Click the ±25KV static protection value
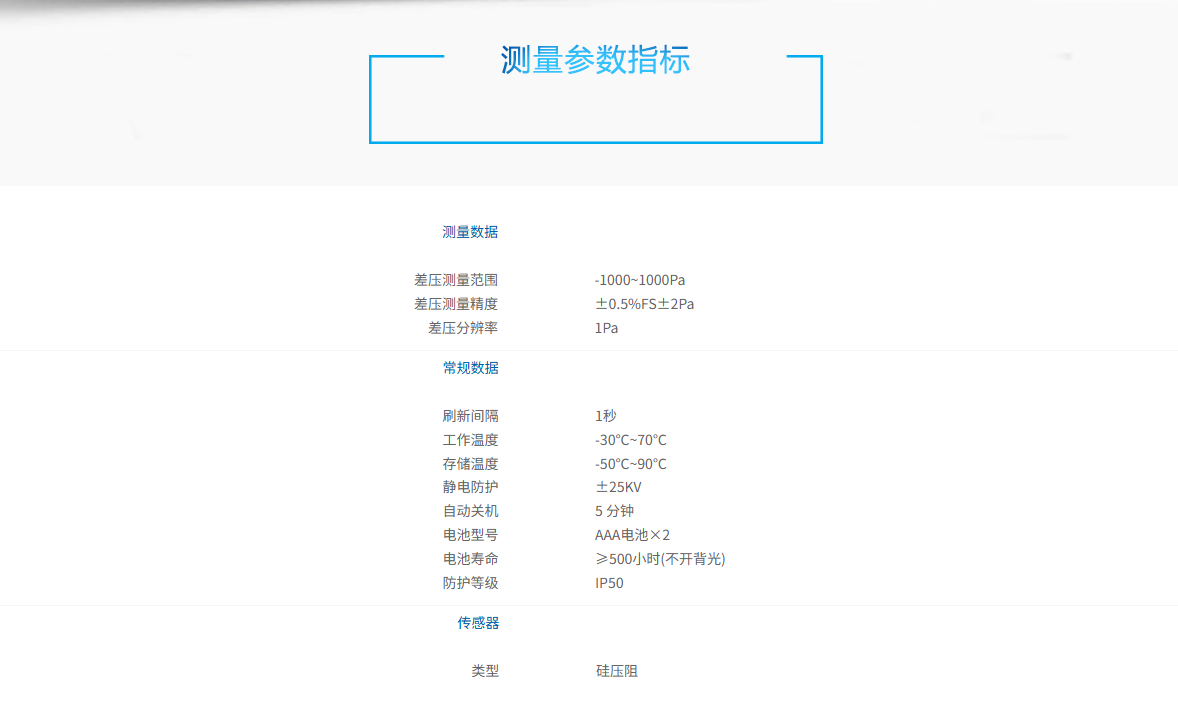Viewport: 1178px width, 724px height. click(x=618, y=487)
